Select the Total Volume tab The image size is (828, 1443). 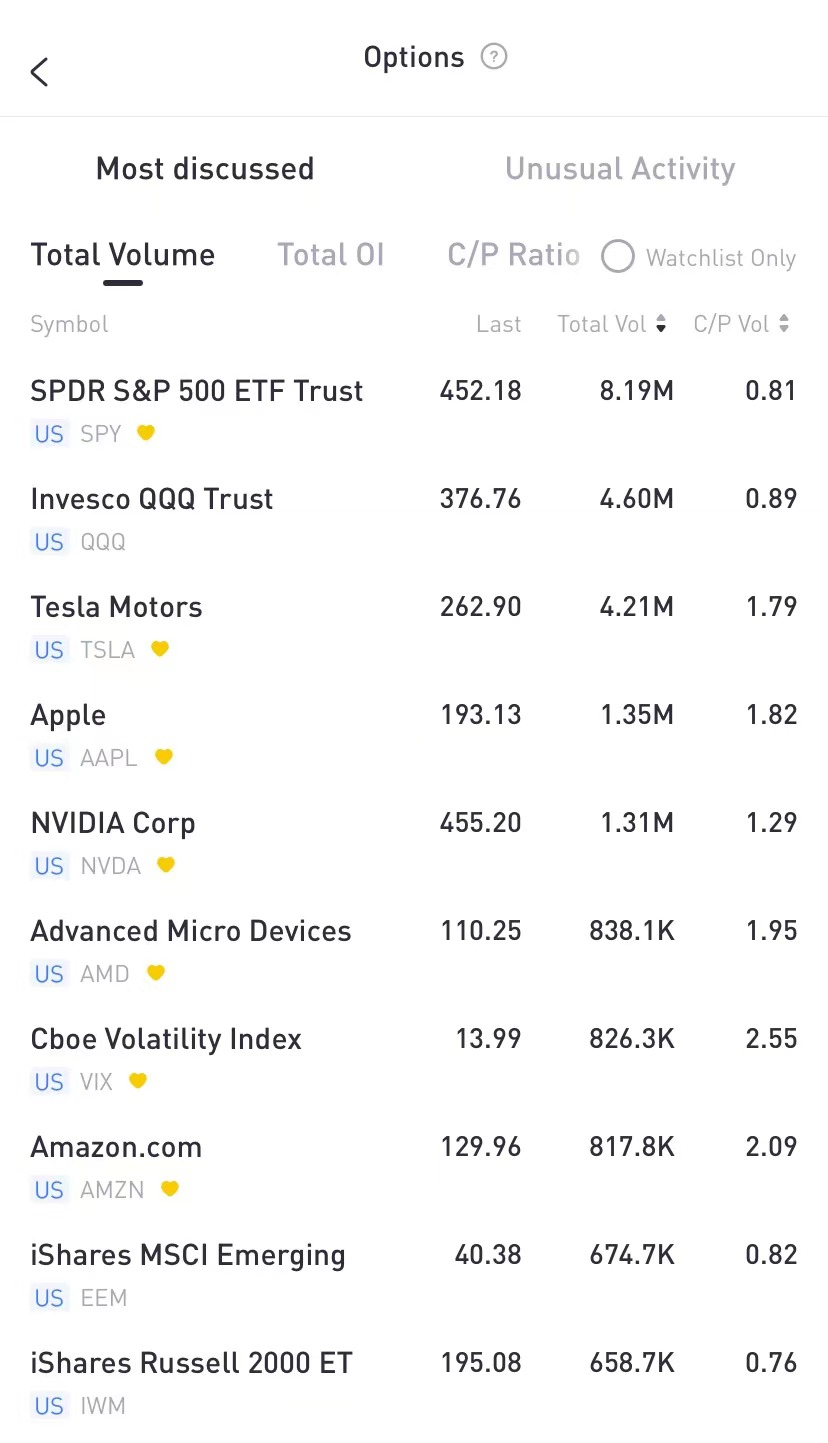123,255
